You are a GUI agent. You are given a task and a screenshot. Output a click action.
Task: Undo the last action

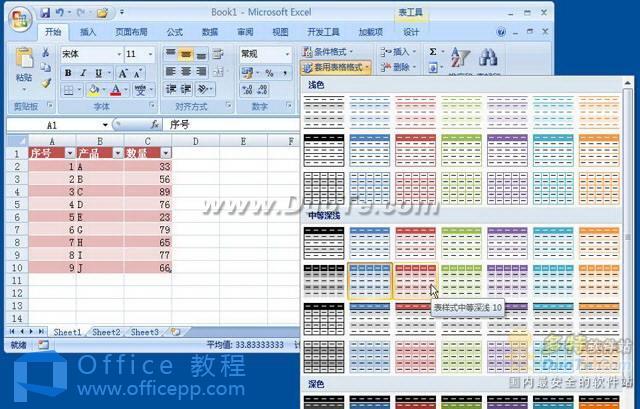pyautogui.click(x=60, y=13)
